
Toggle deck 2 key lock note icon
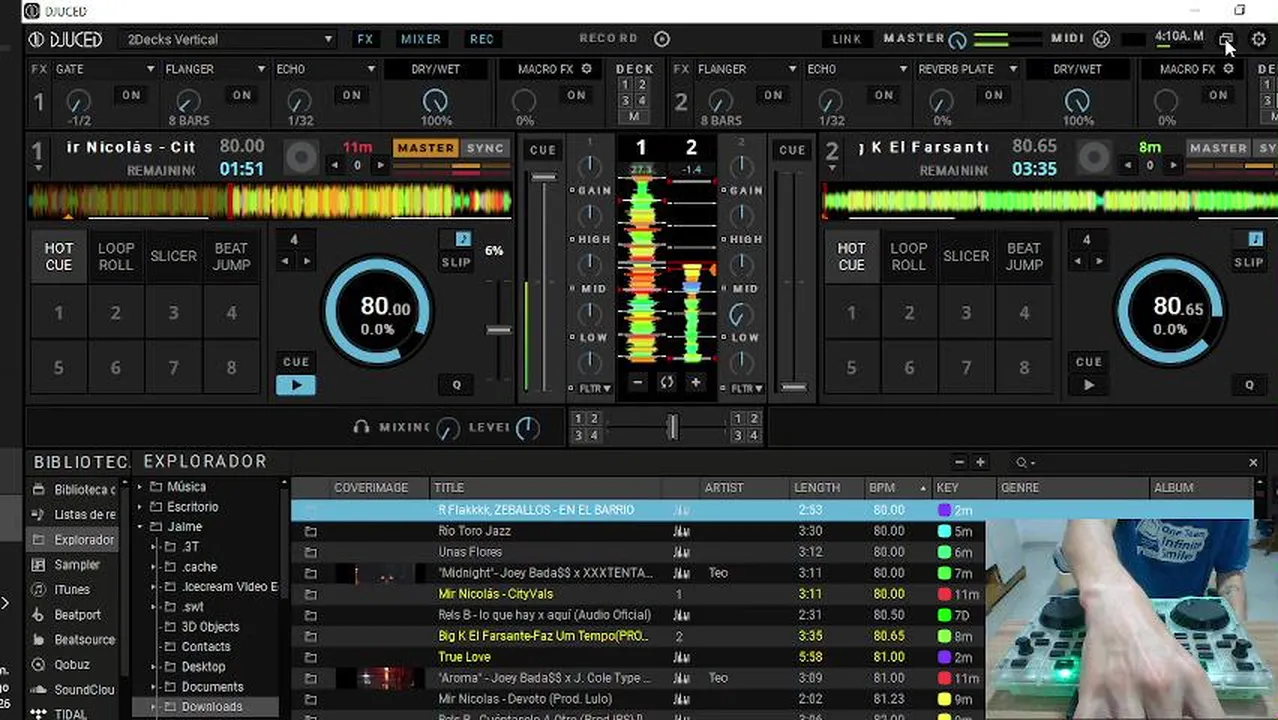pyautogui.click(x=1256, y=239)
